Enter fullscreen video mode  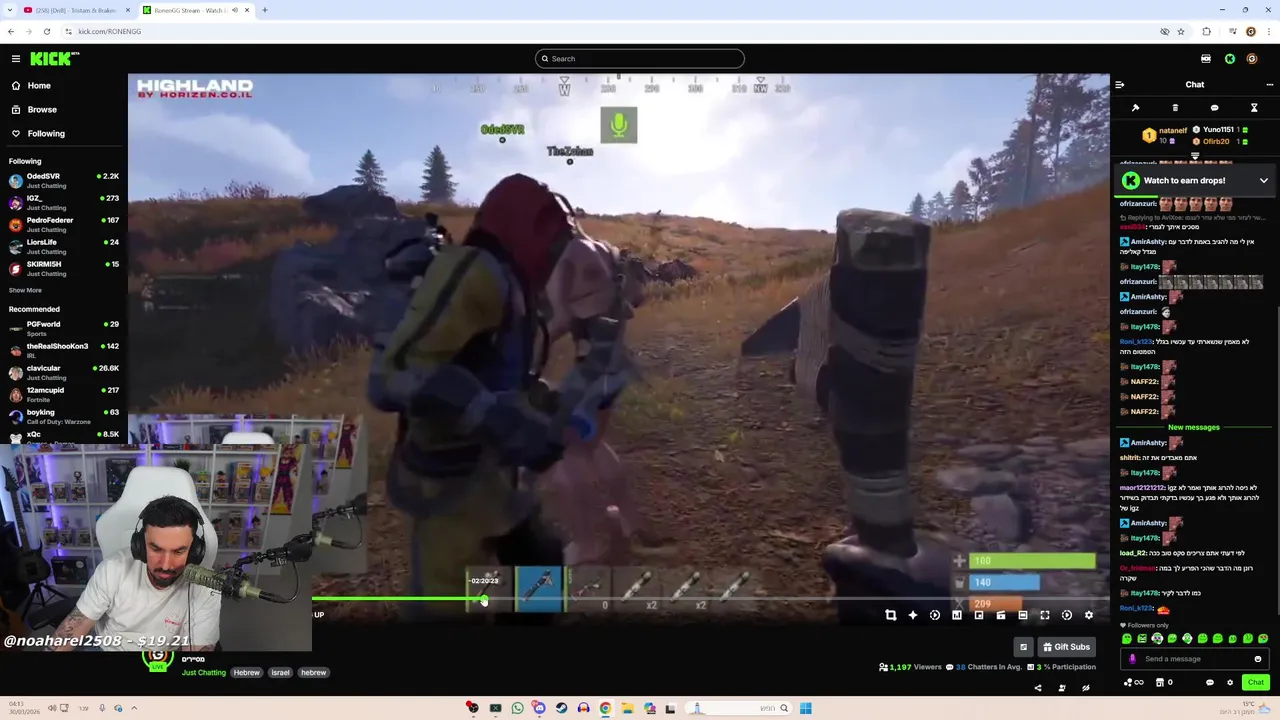pyautogui.click(x=1045, y=615)
